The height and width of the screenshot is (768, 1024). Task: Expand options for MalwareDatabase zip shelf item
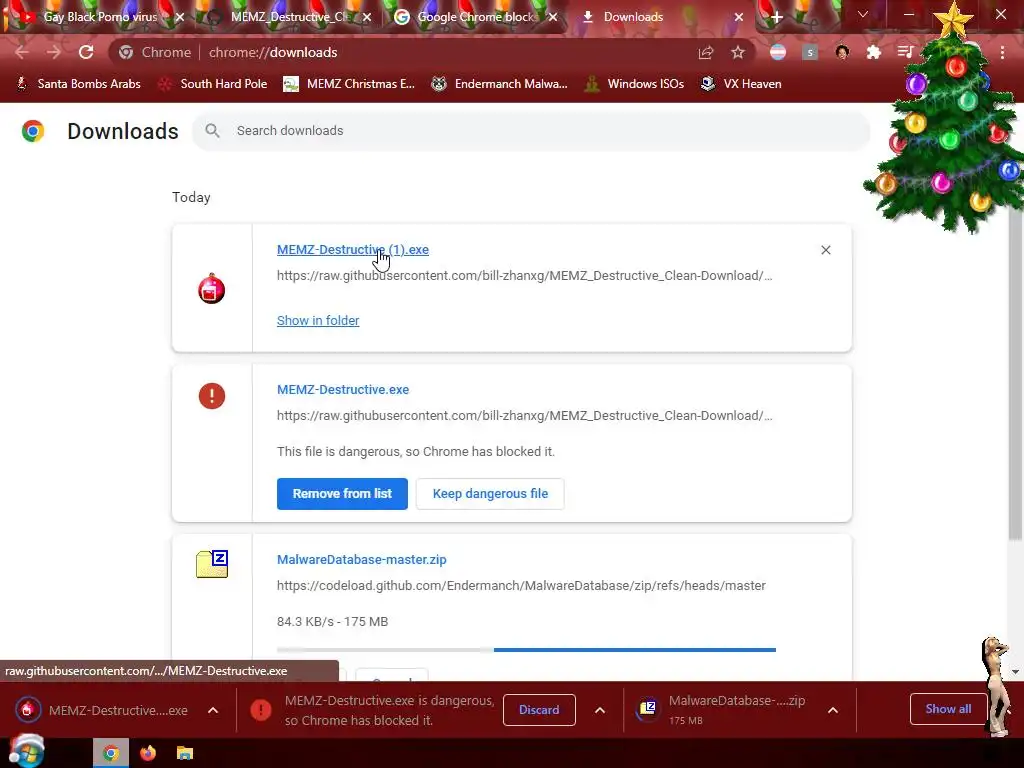click(x=833, y=710)
